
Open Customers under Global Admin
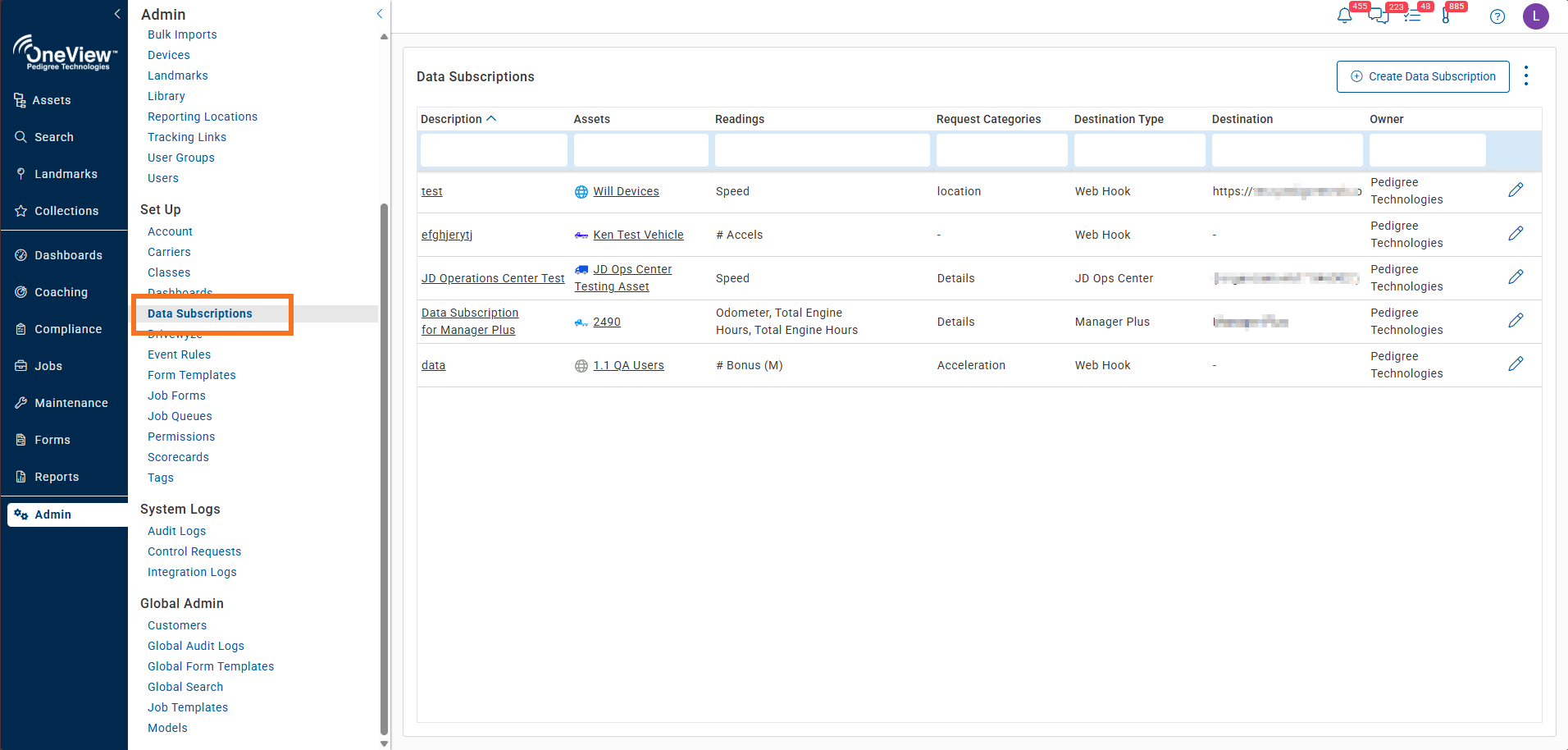[177, 625]
